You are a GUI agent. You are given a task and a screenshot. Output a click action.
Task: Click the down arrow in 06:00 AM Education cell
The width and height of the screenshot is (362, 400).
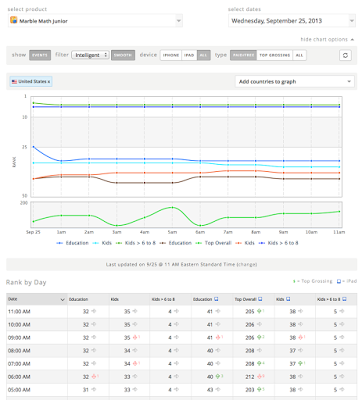(x=94, y=376)
